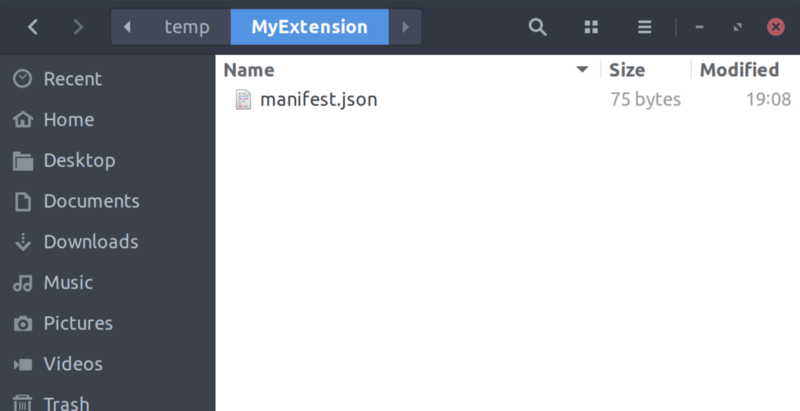
Task: Go to Home in the sidebar
Action: pos(68,120)
